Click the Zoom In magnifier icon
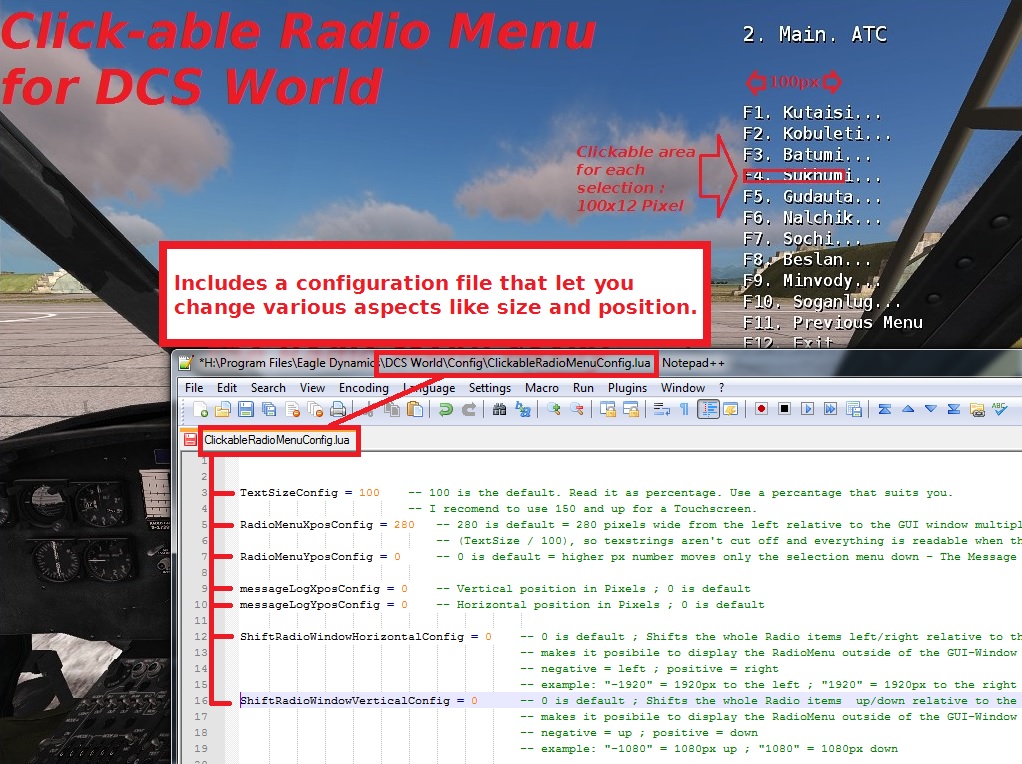This screenshot has width=1022, height=764. click(554, 409)
